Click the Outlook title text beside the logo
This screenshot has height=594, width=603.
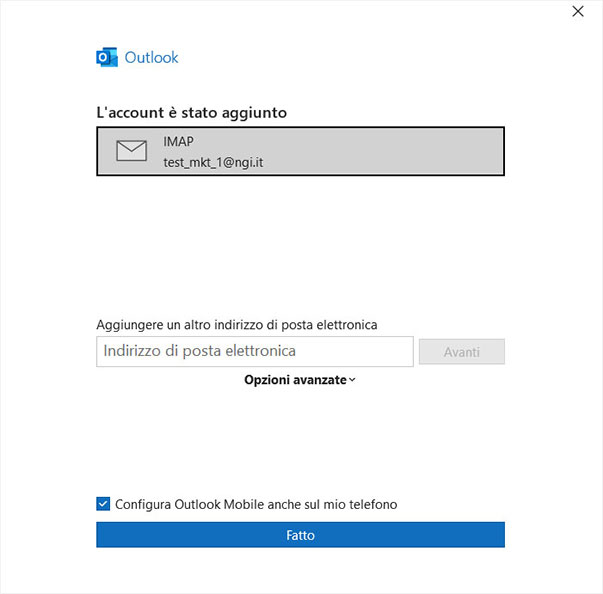coord(151,58)
